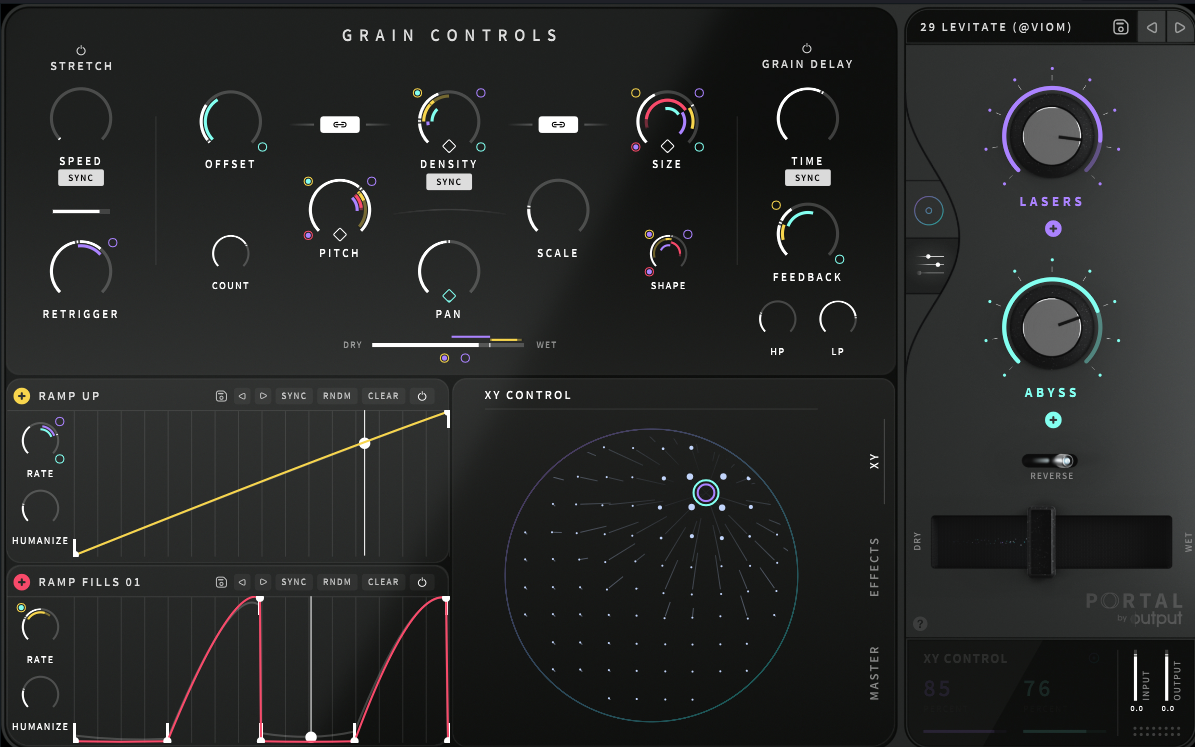Toggle the Stretch power button
This screenshot has height=747, width=1195.
click(x=81, y=50)
